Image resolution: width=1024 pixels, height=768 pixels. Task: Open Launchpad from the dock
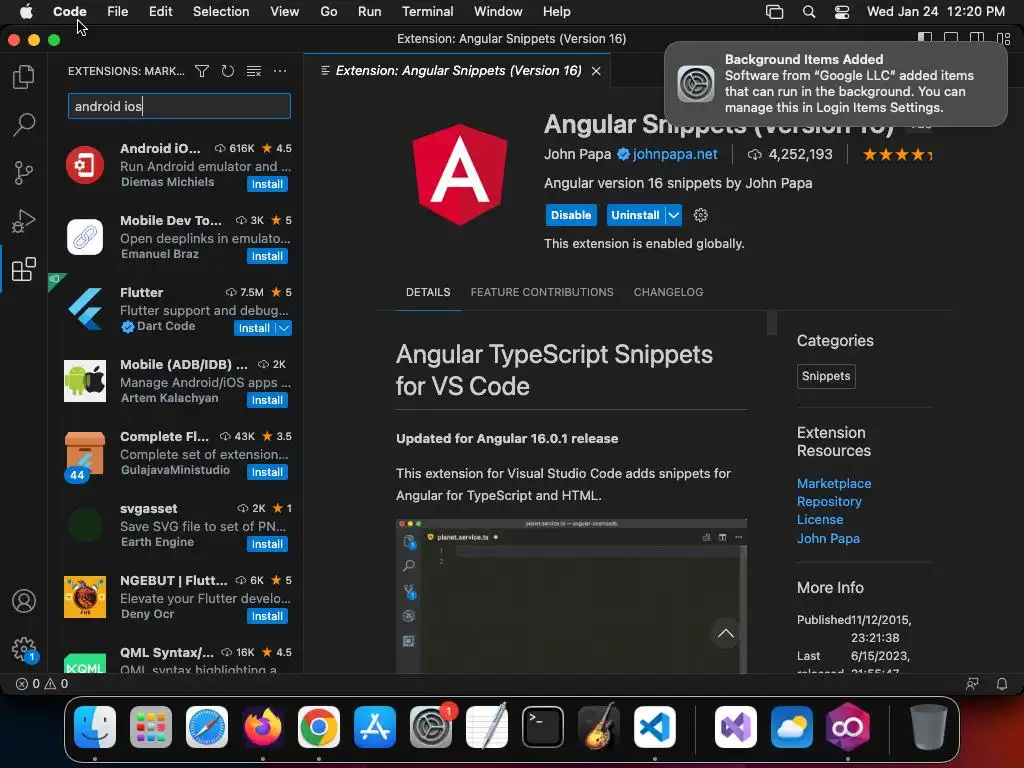pos(151,727)
